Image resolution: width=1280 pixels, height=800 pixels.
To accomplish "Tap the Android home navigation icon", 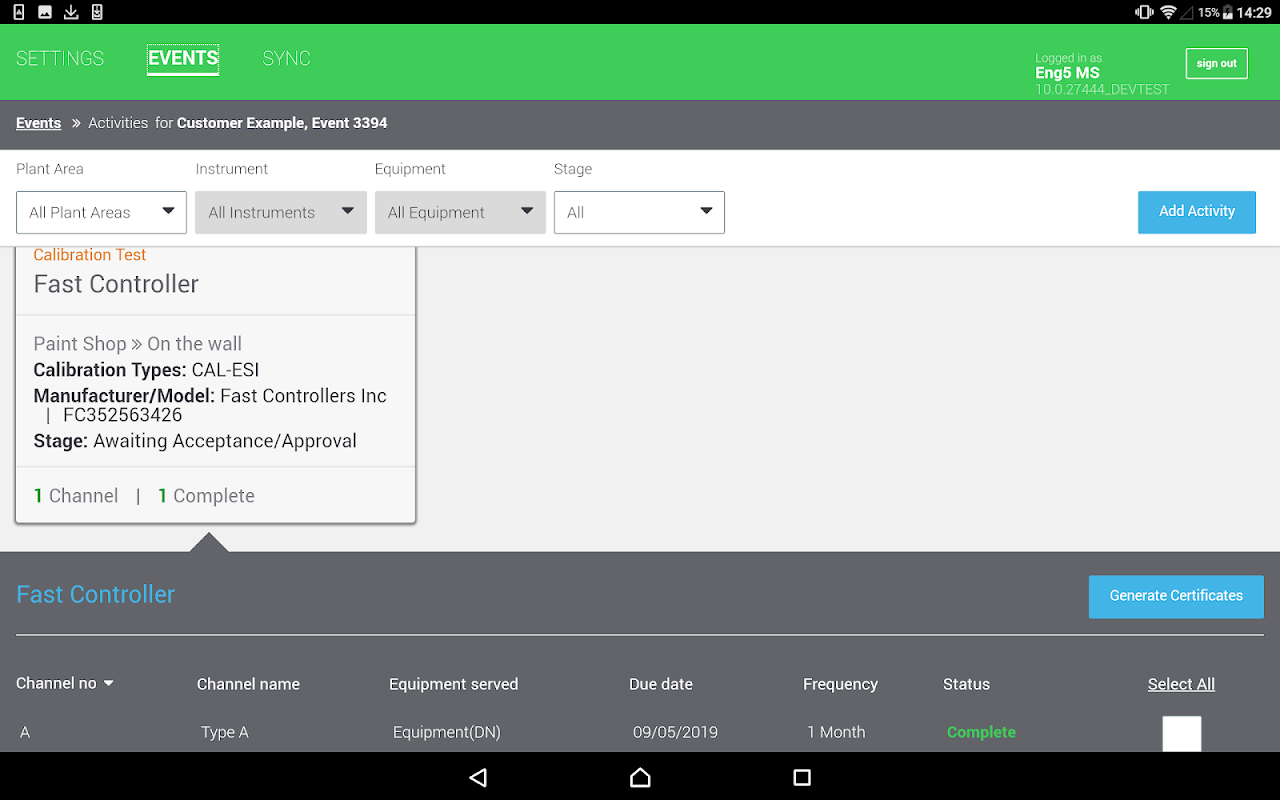I will click(640, 777).
